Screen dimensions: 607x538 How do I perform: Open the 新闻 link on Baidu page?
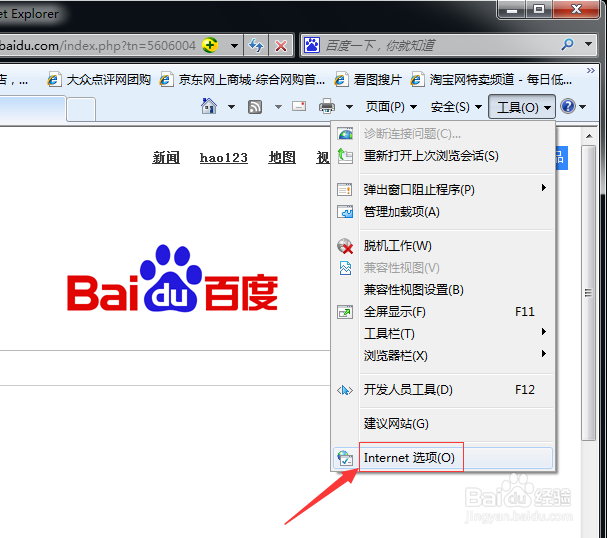pyautogui.click(x=166, y=158)
